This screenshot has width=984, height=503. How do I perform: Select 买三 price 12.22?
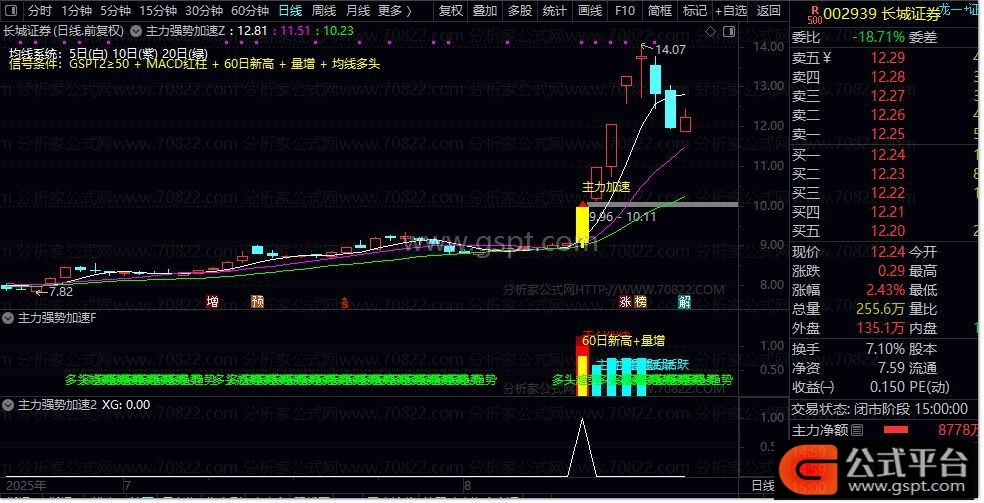pyautogui.click(x=887, y=193)
